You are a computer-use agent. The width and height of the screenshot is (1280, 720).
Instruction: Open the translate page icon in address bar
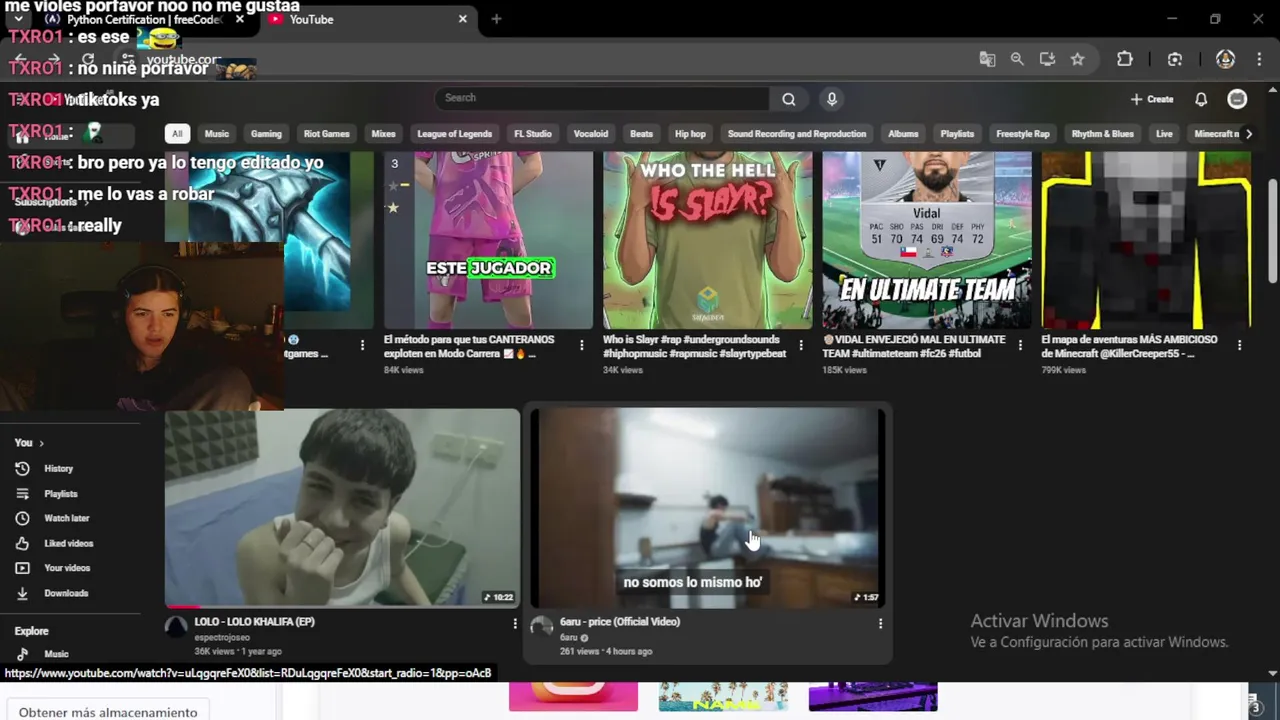coord(987,59)
